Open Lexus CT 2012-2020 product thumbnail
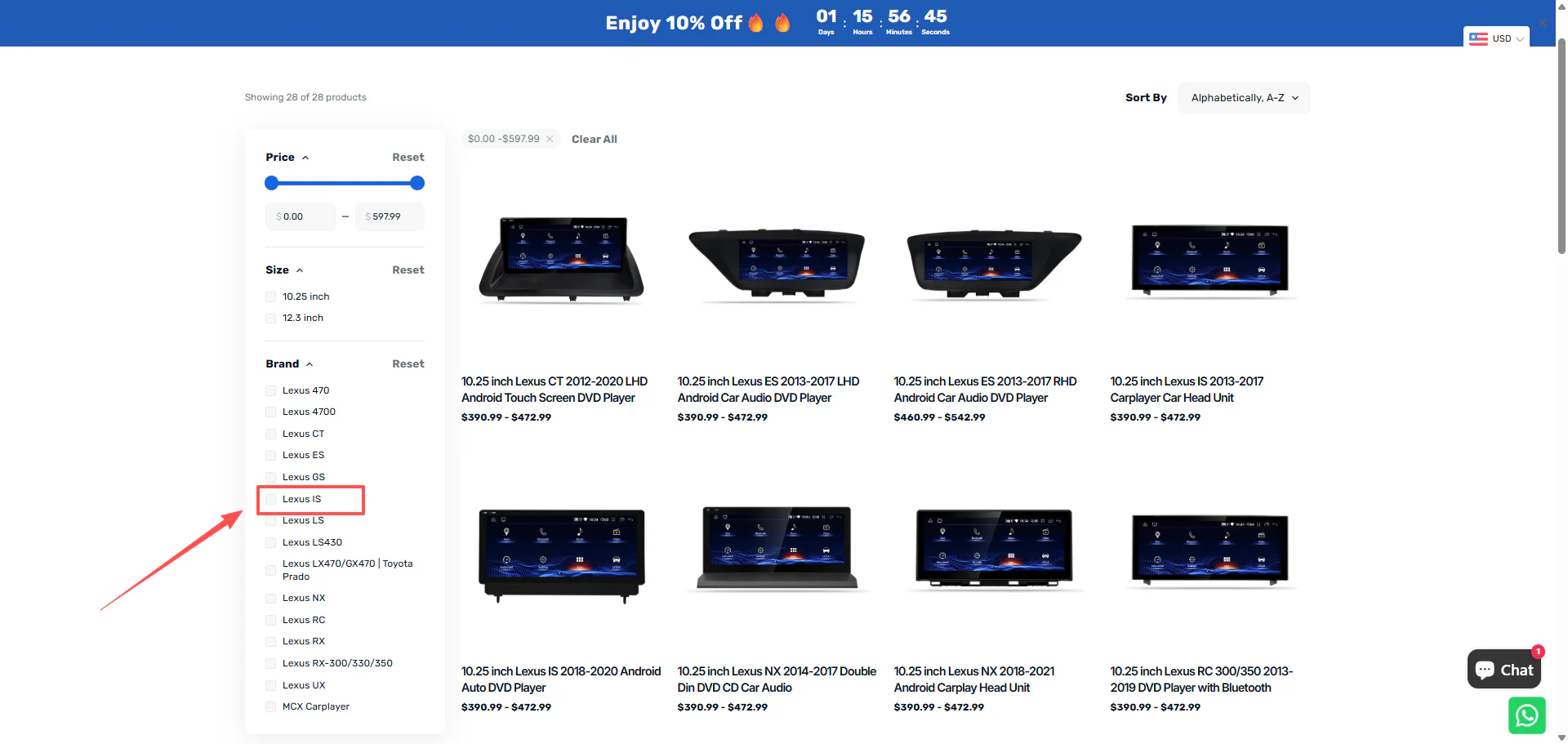The width and height of the screenshot is (1568, 744). pyautogui.click(x=562, y=261)
